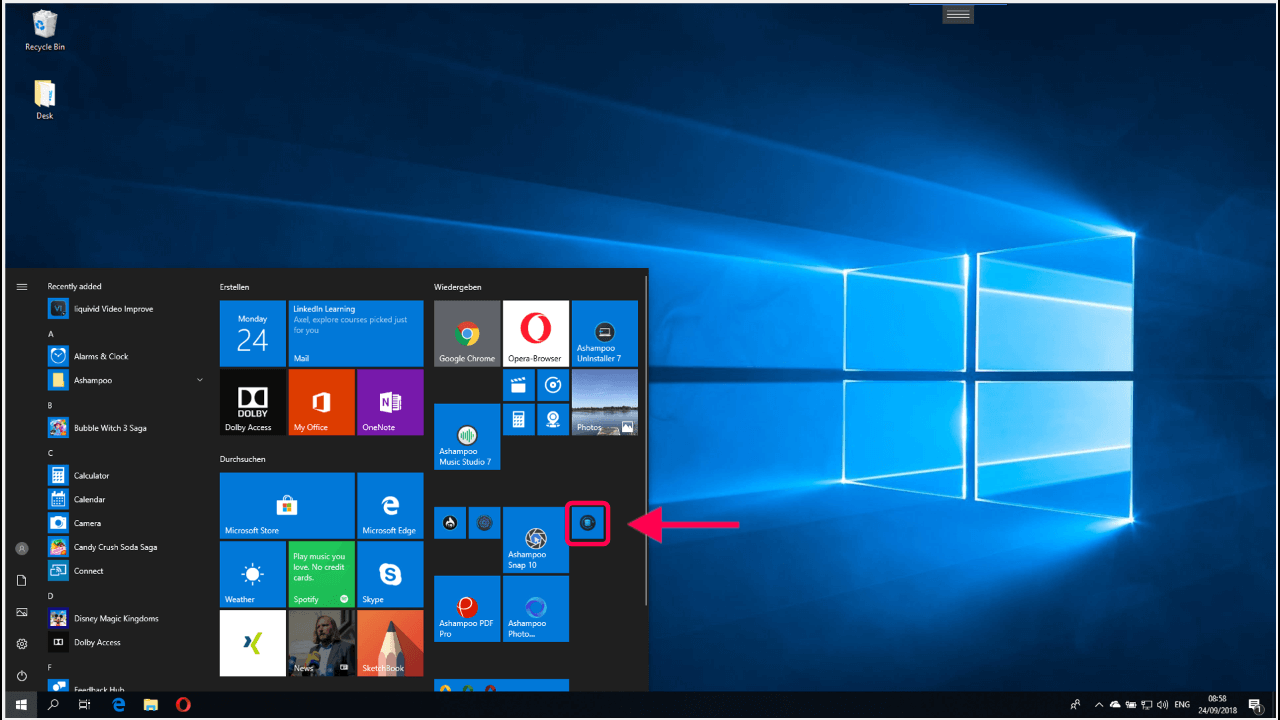
Task: Open the small Calculator tile beside Photos
Action: pyautogui.click(x=518, y=419)
